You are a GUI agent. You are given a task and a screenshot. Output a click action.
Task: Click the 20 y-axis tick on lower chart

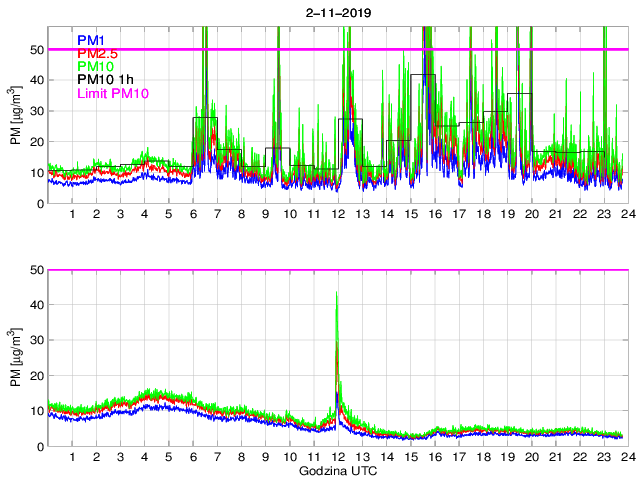(x=35, y=376)
